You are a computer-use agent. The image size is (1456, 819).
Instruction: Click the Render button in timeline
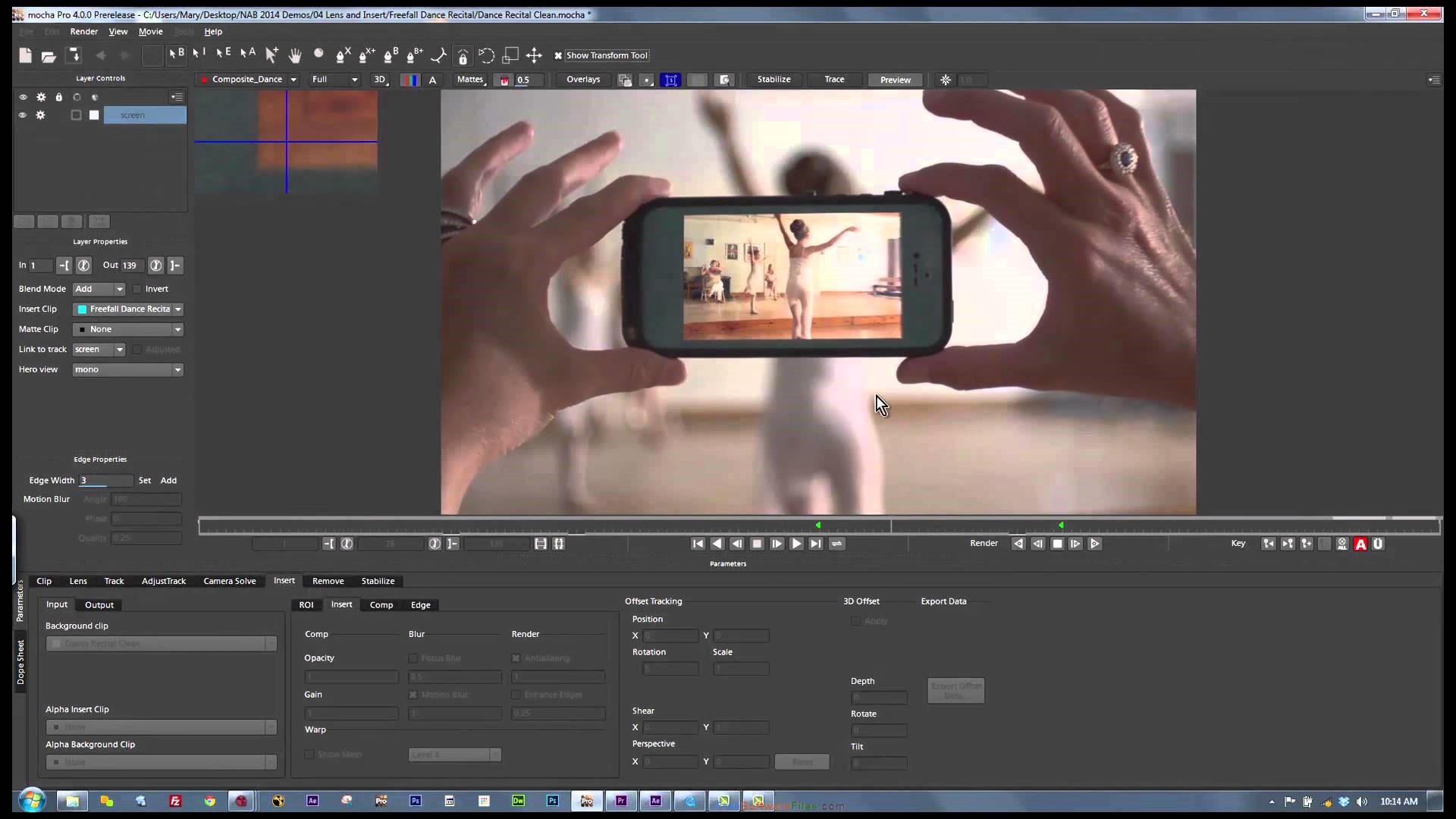(983, 543)
